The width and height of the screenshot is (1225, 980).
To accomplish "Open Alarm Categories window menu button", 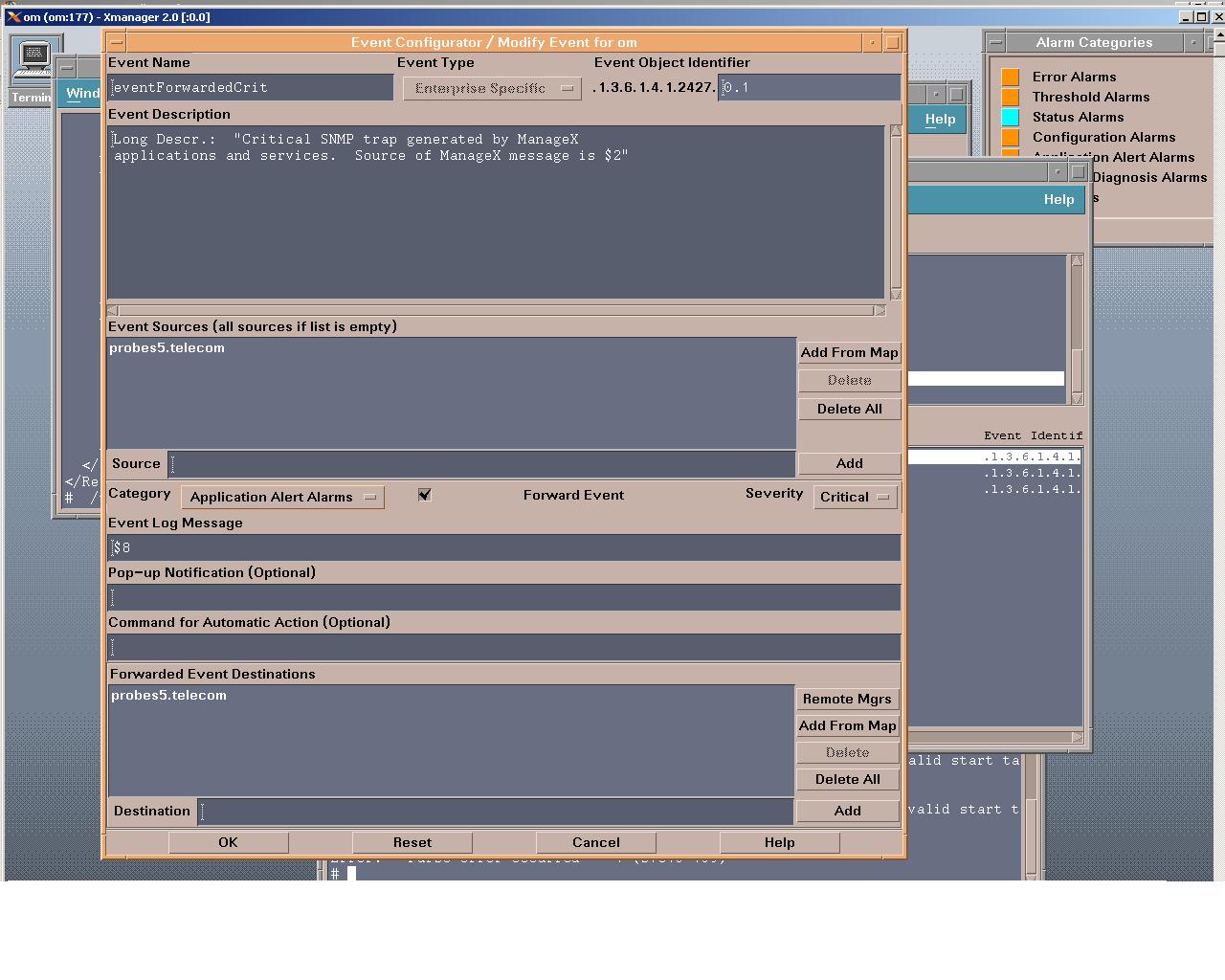I will coord(995,42).
